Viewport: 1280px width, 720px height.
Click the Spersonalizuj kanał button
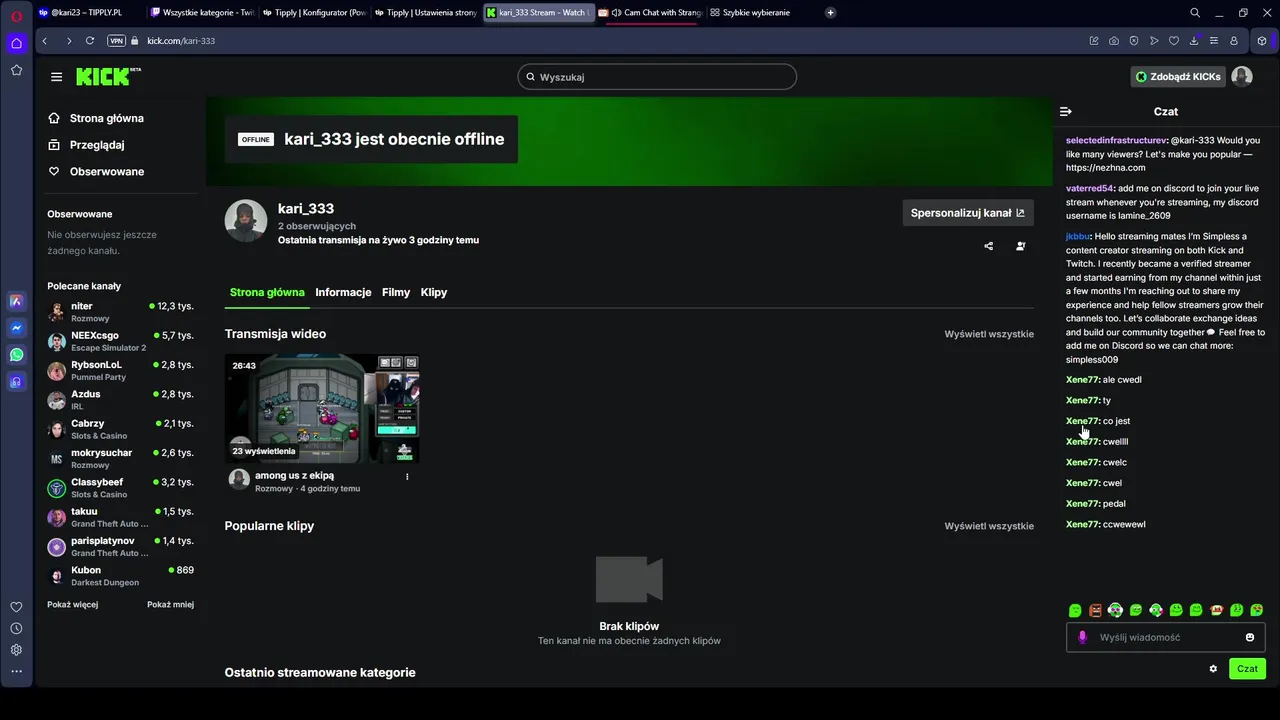pos(968,213)
